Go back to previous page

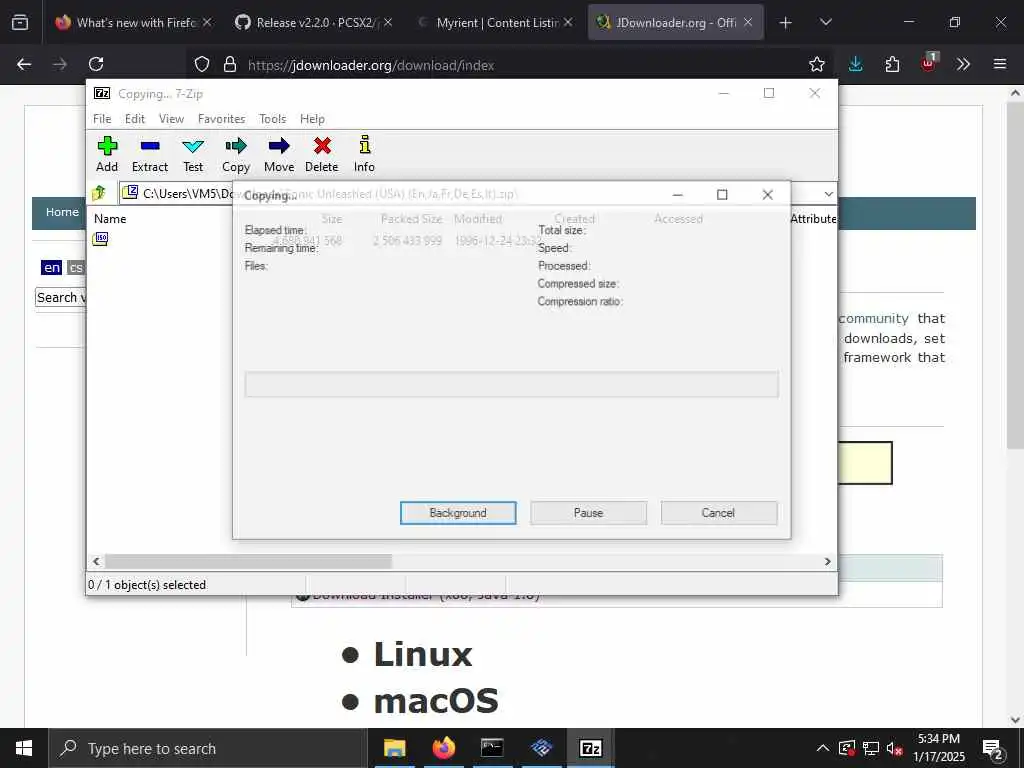(x=24, y=64)
